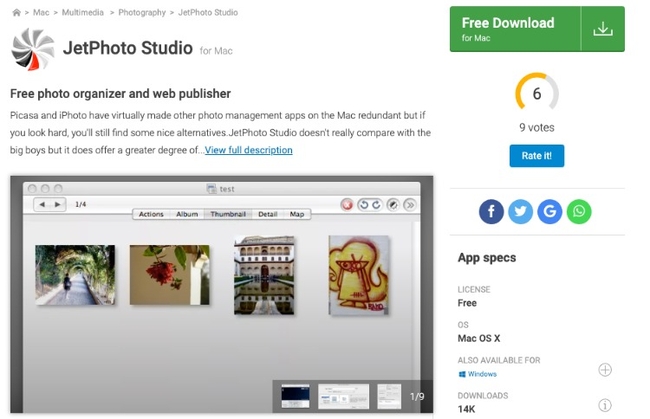Click the JetPhoto Studio pinwheel logo

point(33,49)
